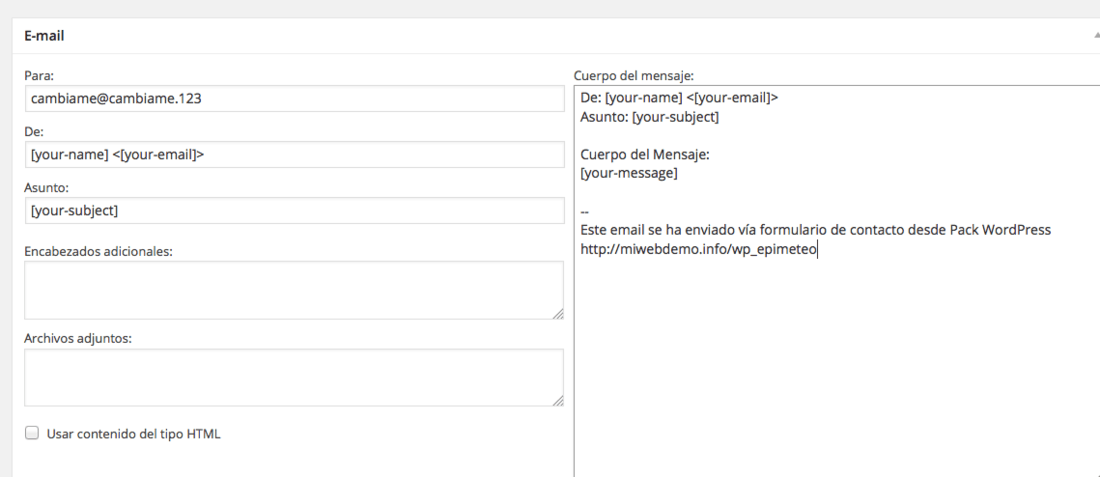
Task: Click into the De sender input field
Action: tap(294, 154)
